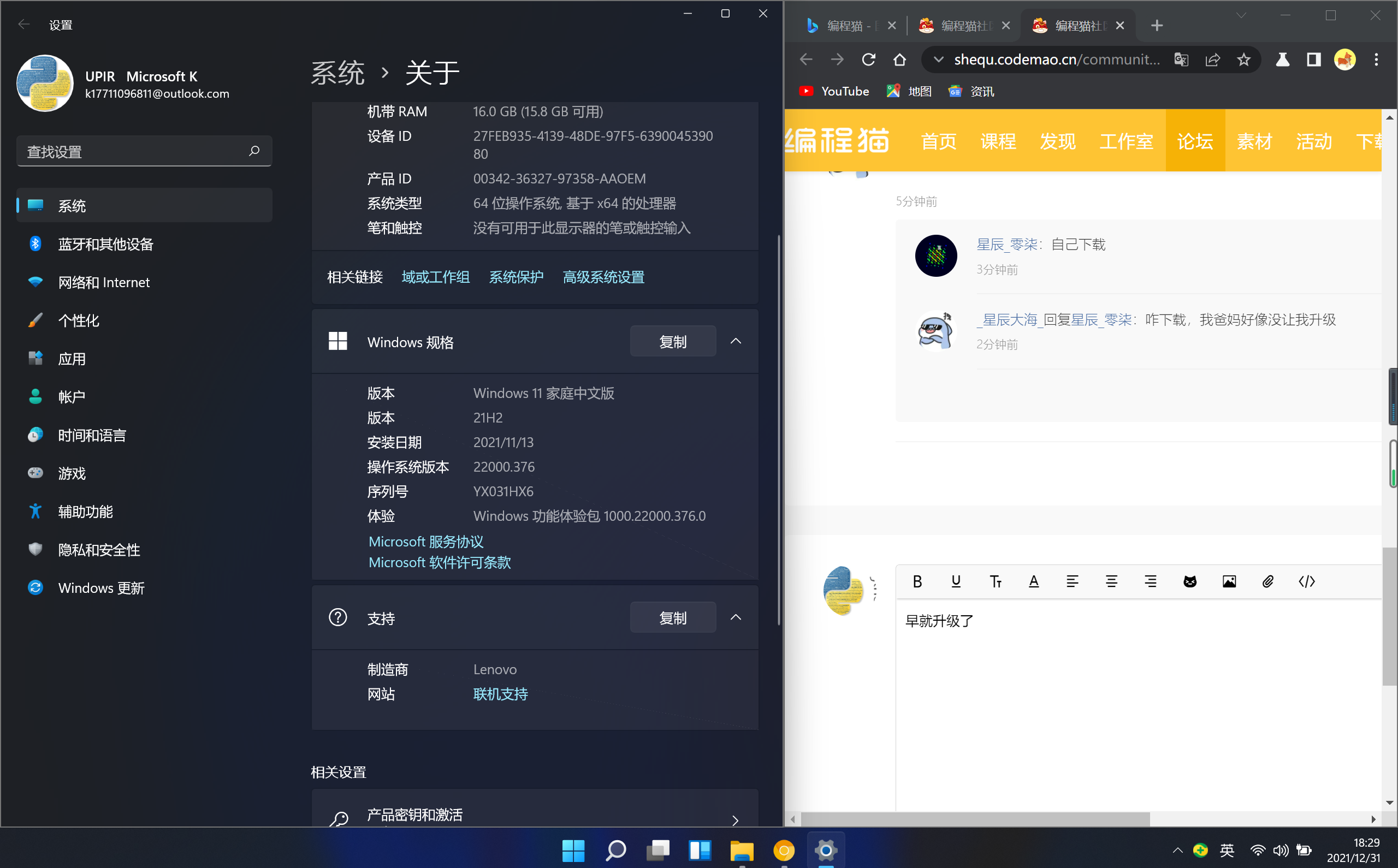Open Task View from the taskbar

(658, 850)
